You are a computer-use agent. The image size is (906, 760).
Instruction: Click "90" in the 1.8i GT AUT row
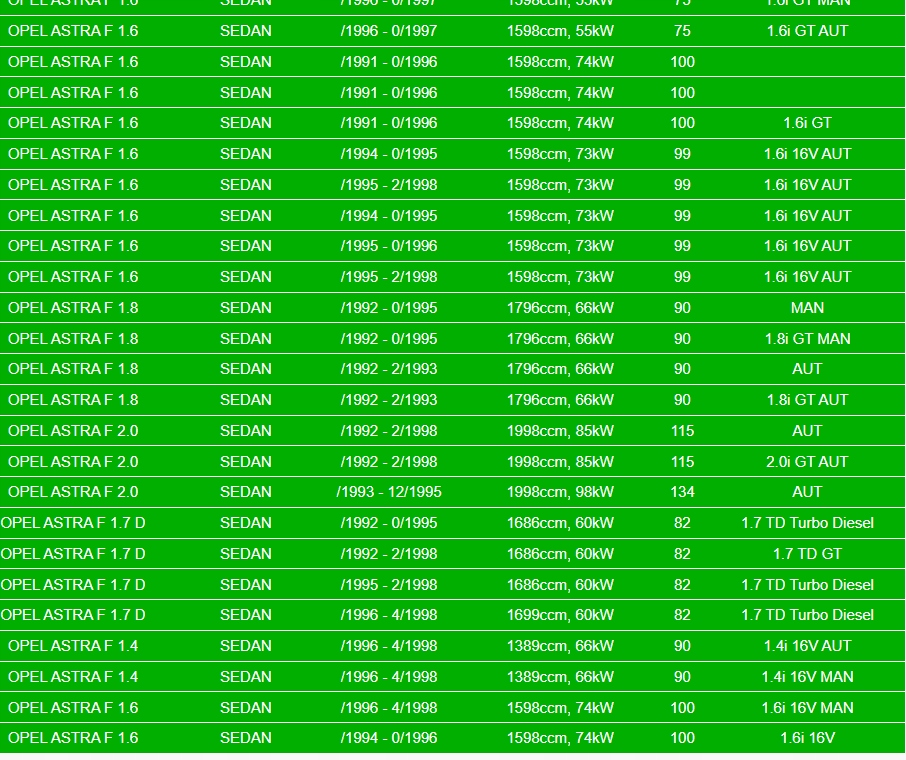pos(682,399)
